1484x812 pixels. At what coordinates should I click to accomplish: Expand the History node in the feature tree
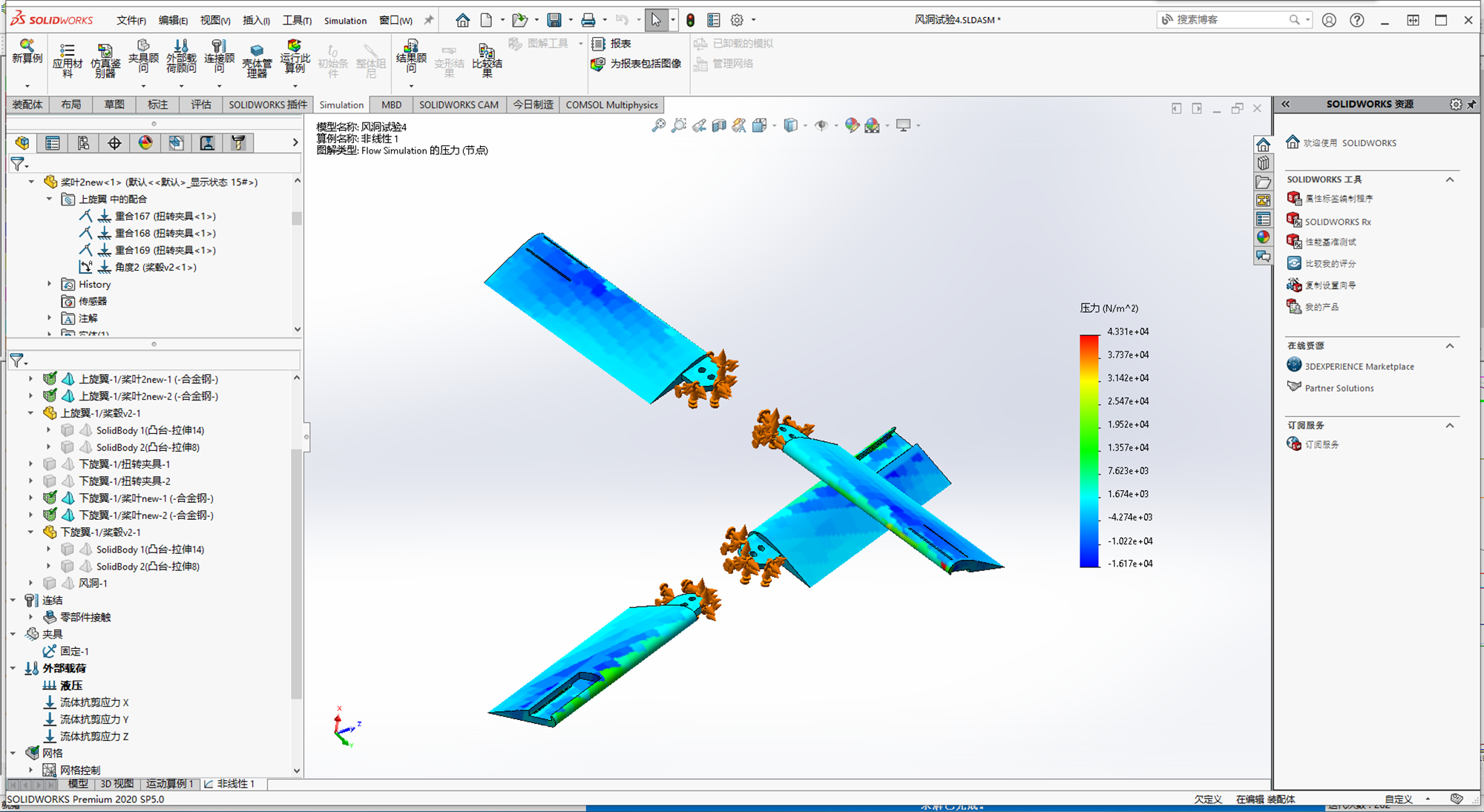click(x=49, y=284)
